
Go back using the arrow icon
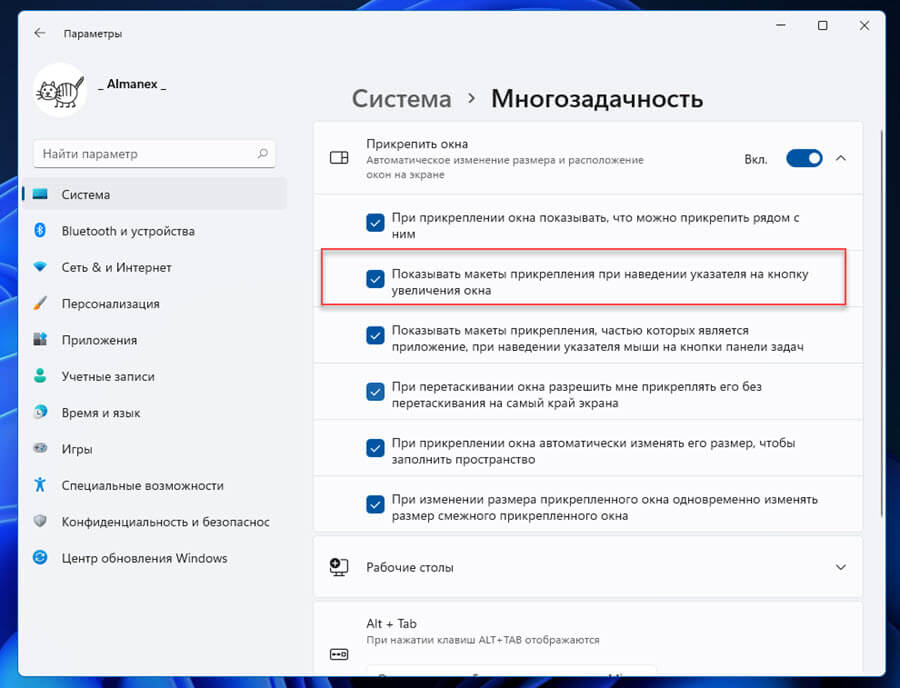[x=40, y=33]
